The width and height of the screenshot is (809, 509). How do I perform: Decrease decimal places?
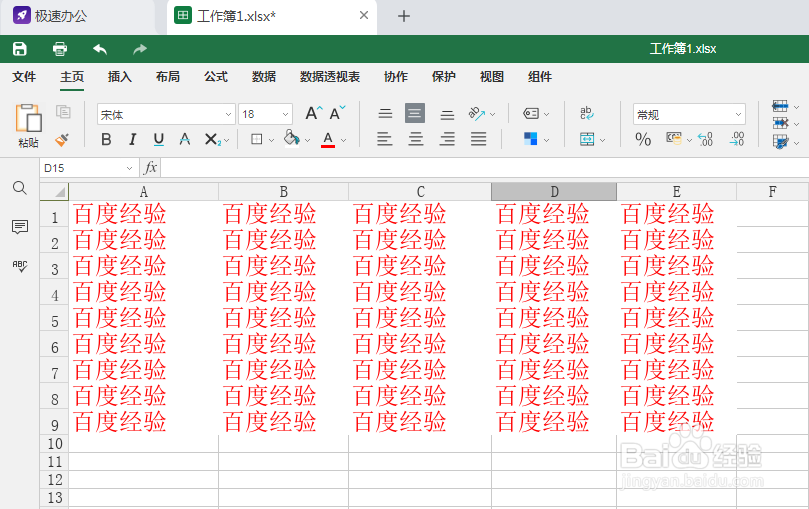705,139
